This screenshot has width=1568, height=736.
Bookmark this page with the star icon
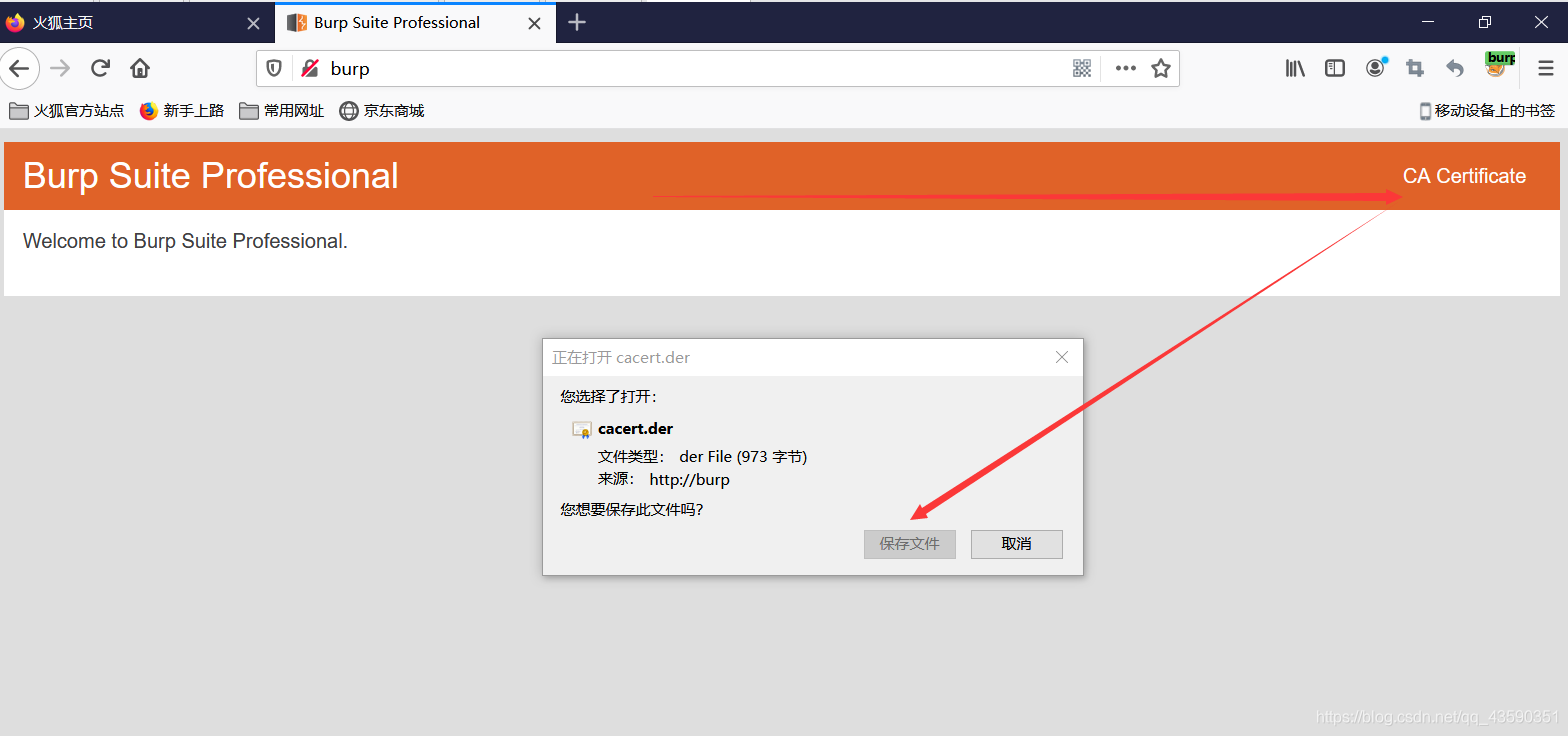[1160, 68]
